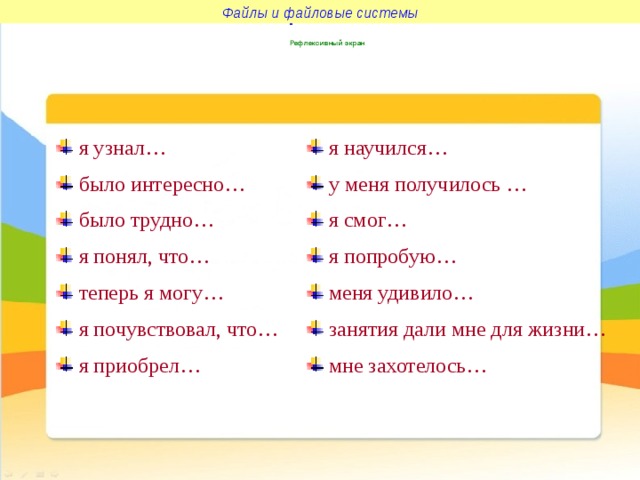Select the phrase 'было трудно…'

coord(146,221)
